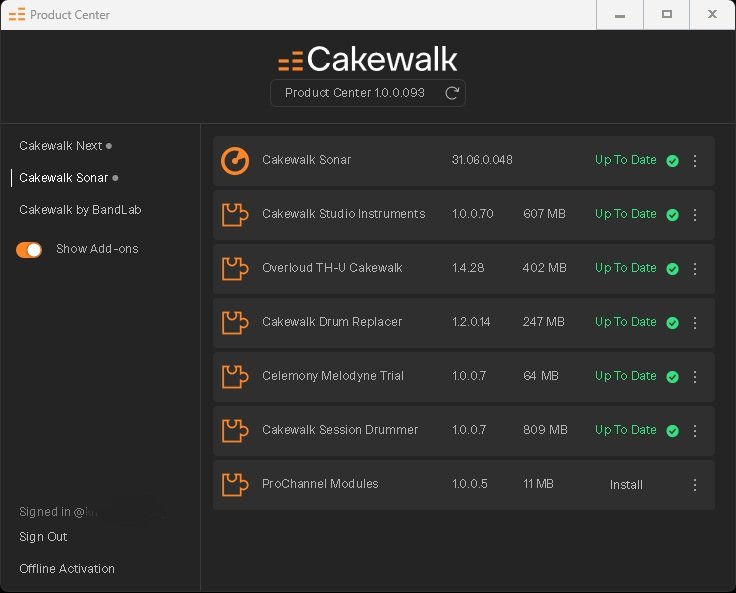Open the three-dot menu for Overloud TH-U Cakewalk
The height and width of the screenshot is (593, 736).
(695, 269)
